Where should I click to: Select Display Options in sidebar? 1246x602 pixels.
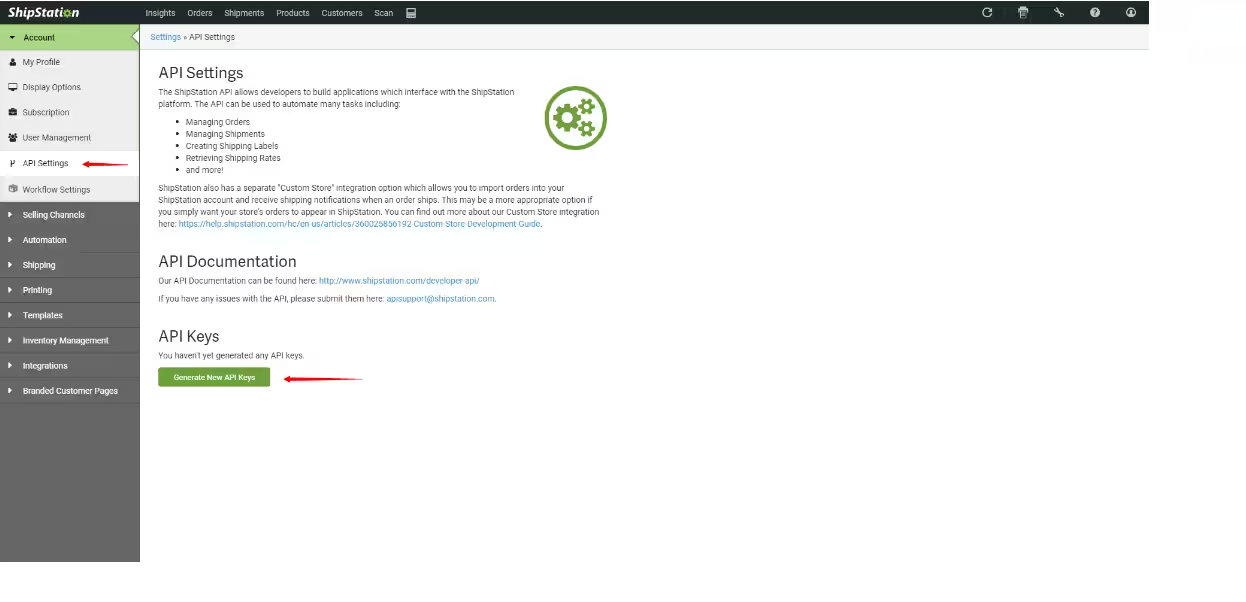pos(52,87)
